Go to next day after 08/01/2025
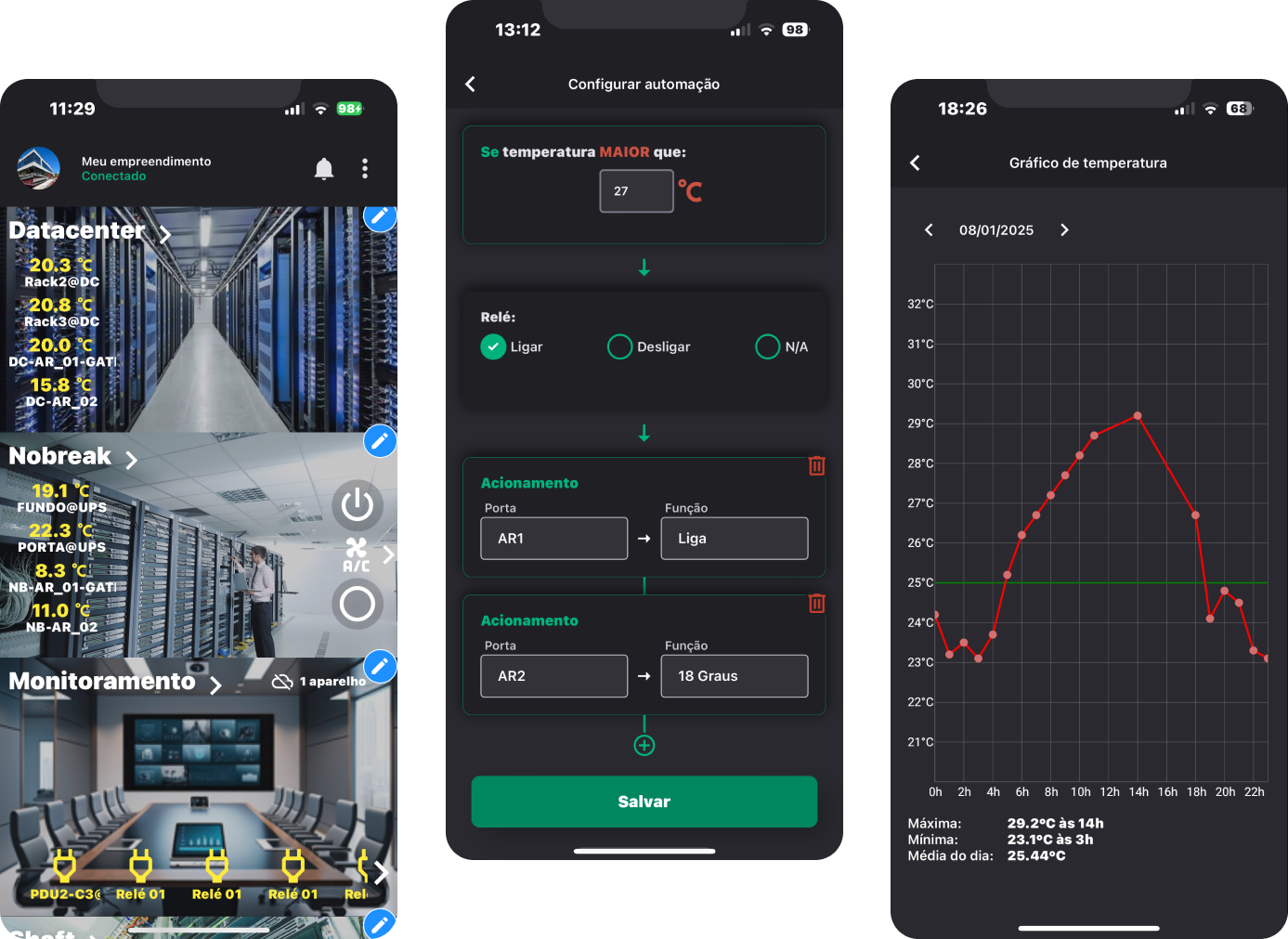This screenshot has height=939, width=1288. 1064,230
